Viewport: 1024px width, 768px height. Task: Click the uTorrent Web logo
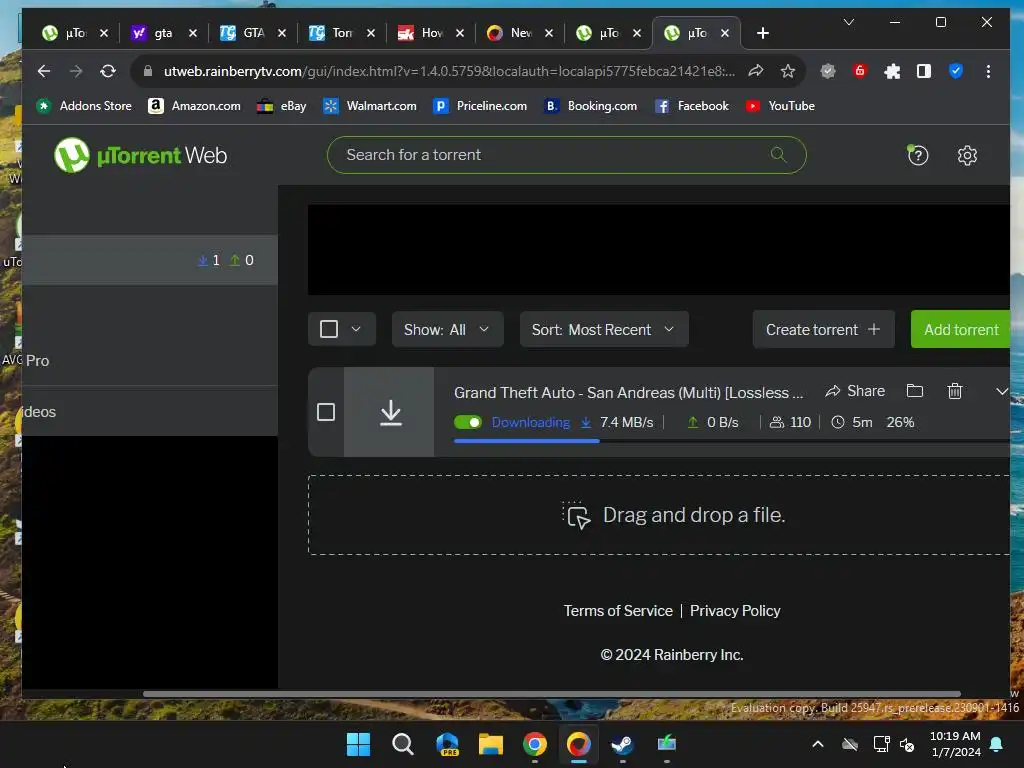(x=140, y=155)
